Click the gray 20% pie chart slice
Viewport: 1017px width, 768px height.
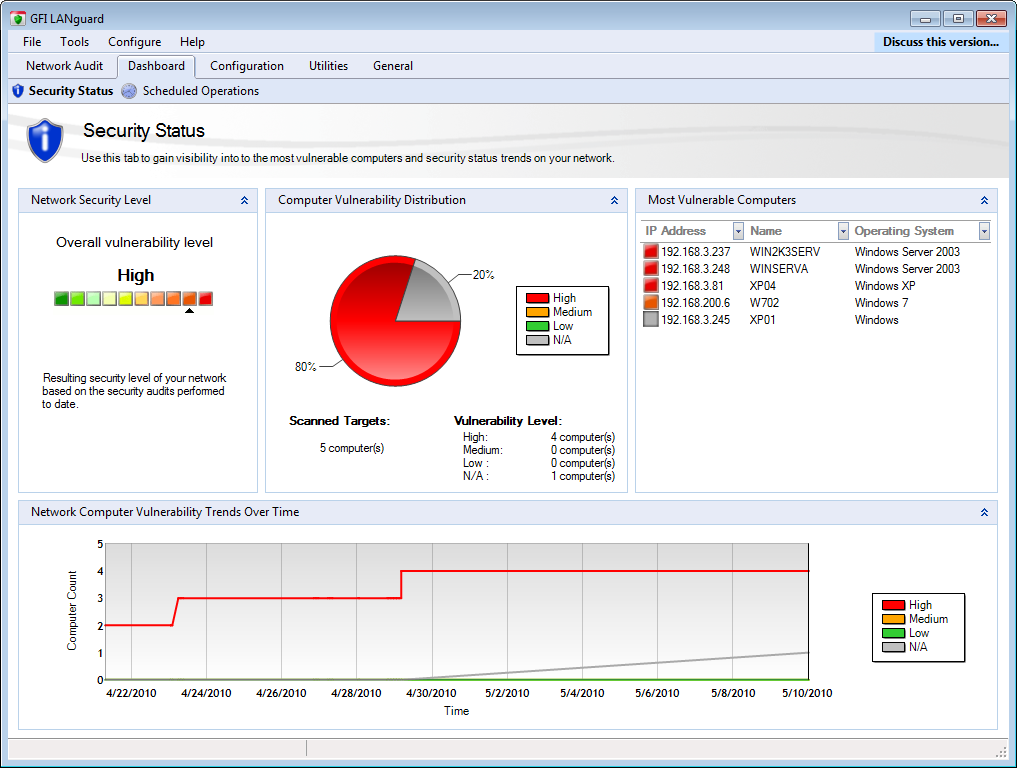pos(433,295)
